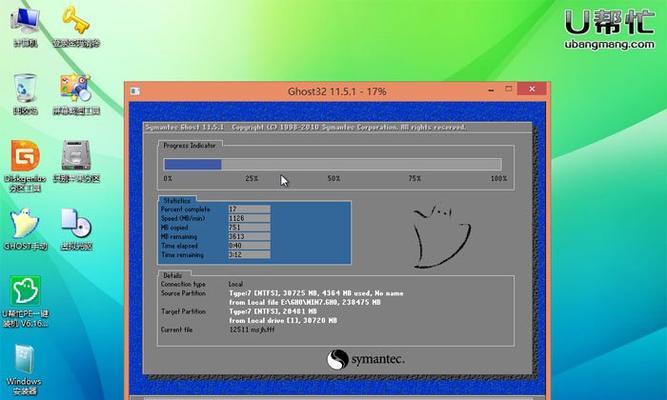Image resolution: width=667 pixels, height=400 pixels.
Task: Click the Source Partition Type:7 NTFS line
Action: coord(316,293)
